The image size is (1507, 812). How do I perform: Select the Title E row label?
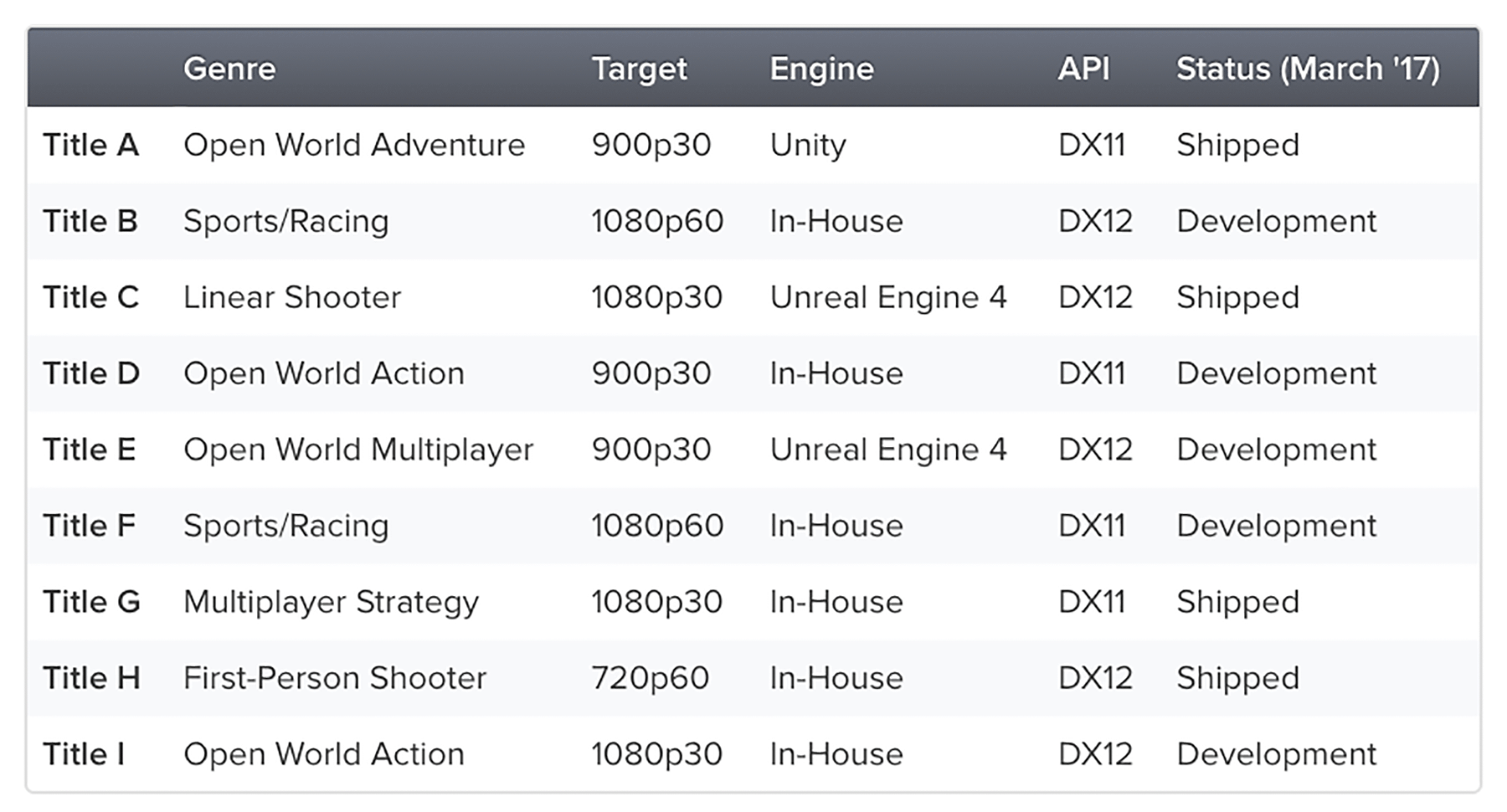90,450
